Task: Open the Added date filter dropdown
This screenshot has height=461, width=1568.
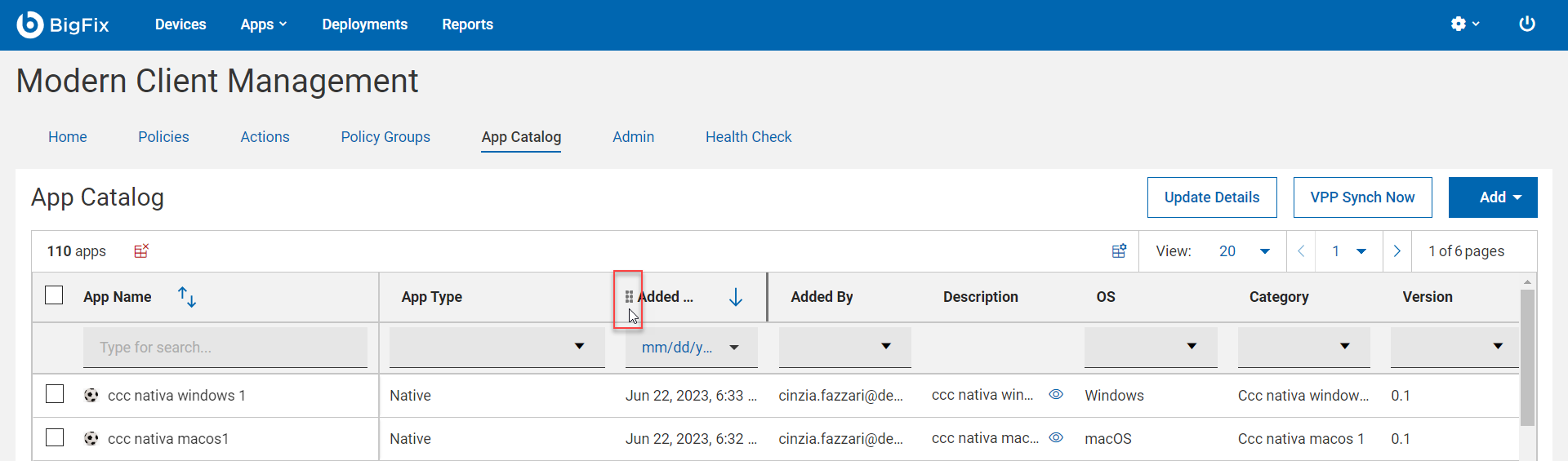Action: tap(692, 347)
